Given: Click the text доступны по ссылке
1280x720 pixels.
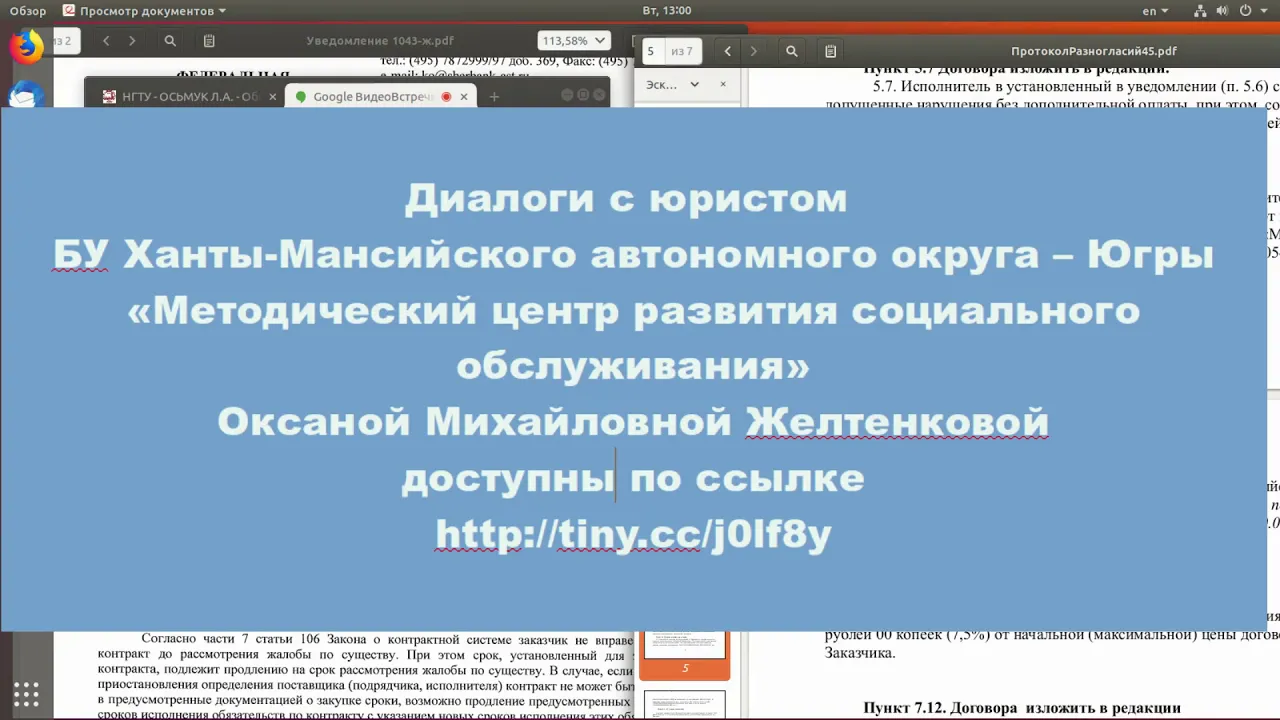Looking at the screenshot, I should pyautogui.click(x=633, y=478).
